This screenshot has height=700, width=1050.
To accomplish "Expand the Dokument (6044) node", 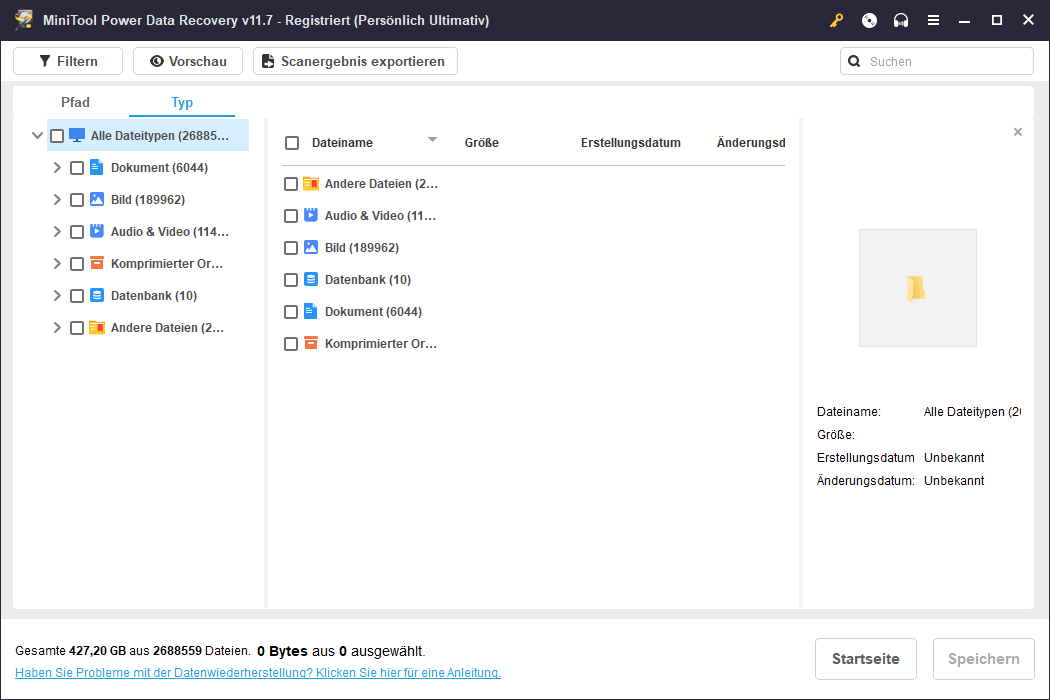I will [57, 167].
